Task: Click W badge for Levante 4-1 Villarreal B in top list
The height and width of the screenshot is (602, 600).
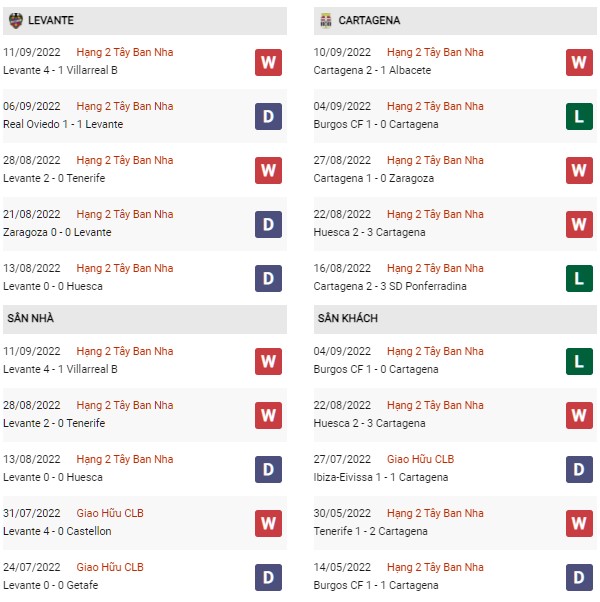Action: click(x=268, y=62)
